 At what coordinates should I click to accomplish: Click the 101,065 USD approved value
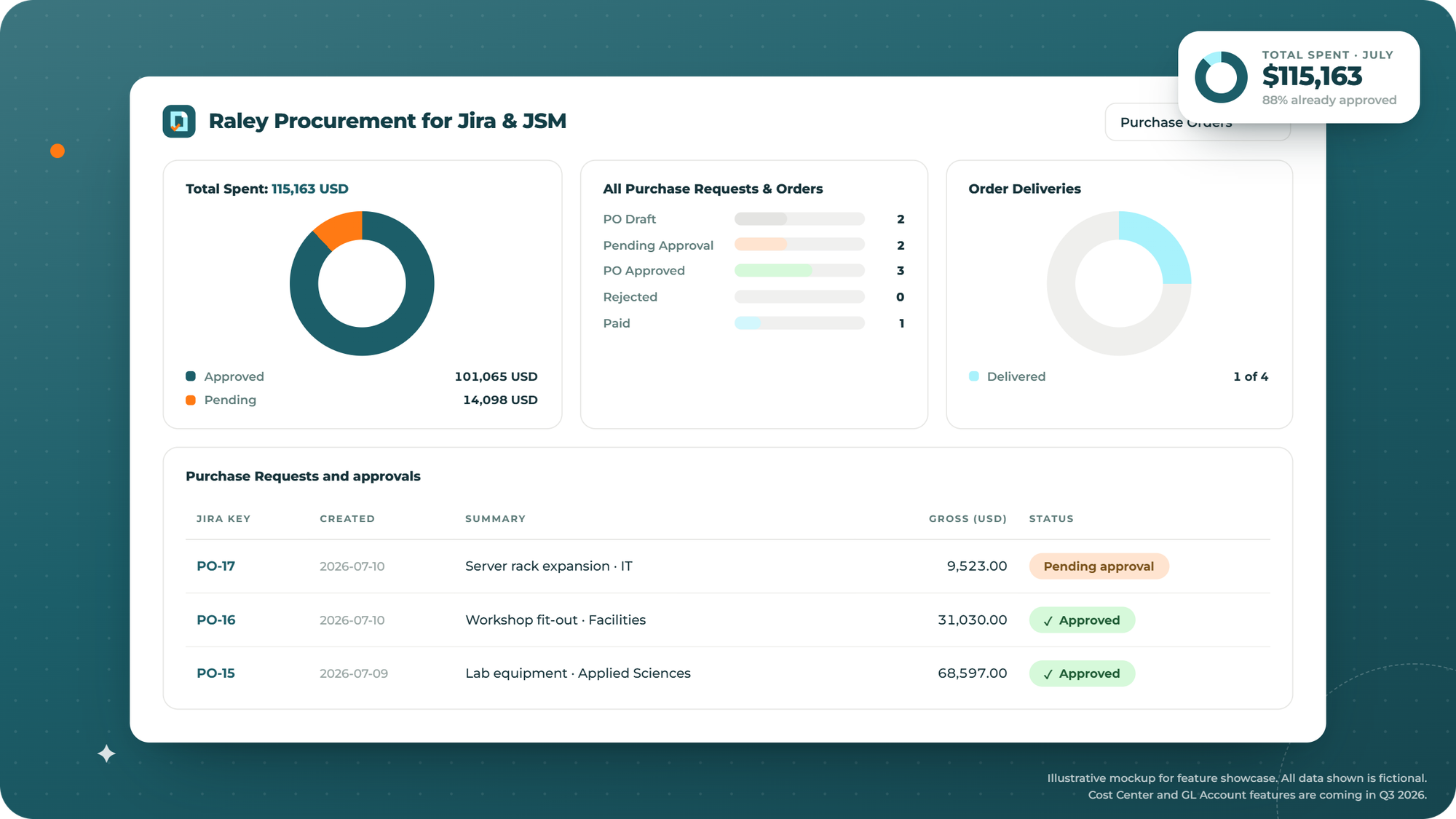tap(496, 376)
